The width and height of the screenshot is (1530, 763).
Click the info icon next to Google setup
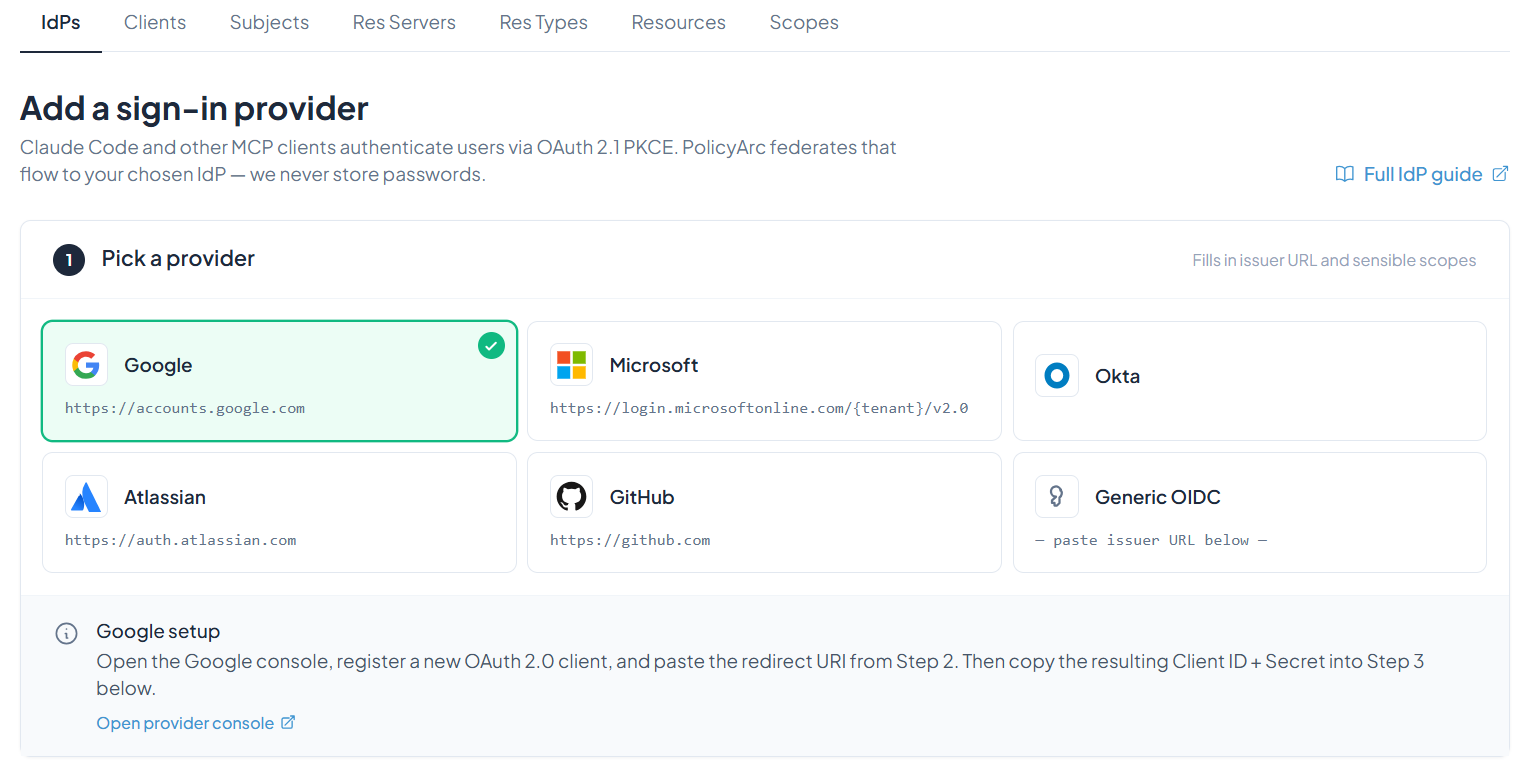point(66,633)
